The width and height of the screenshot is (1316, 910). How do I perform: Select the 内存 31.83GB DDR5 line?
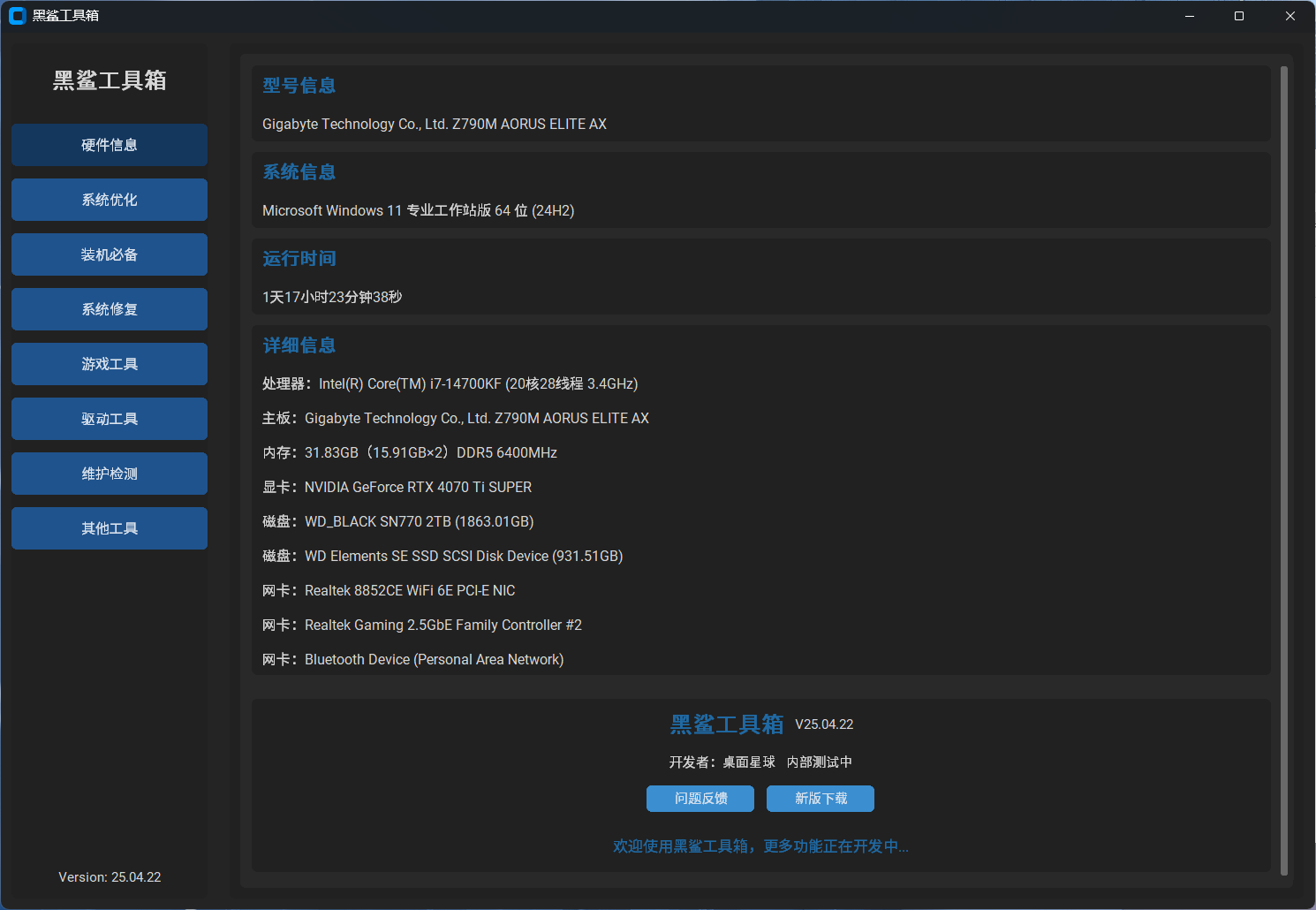pos(410,452)
